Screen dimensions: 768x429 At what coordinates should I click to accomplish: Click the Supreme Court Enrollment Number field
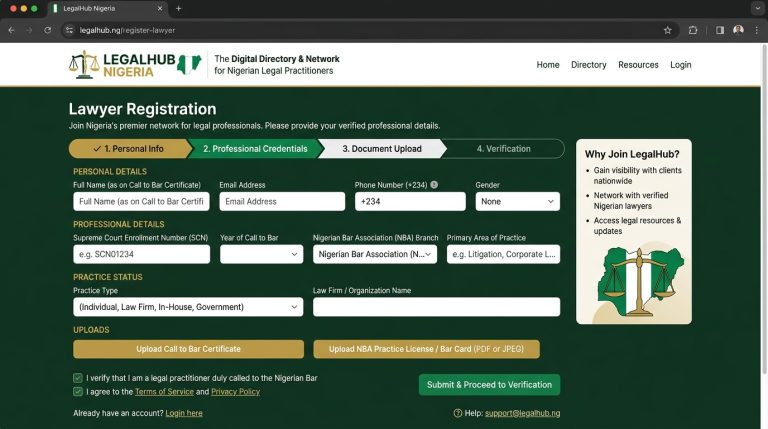(x=142, y=254)
